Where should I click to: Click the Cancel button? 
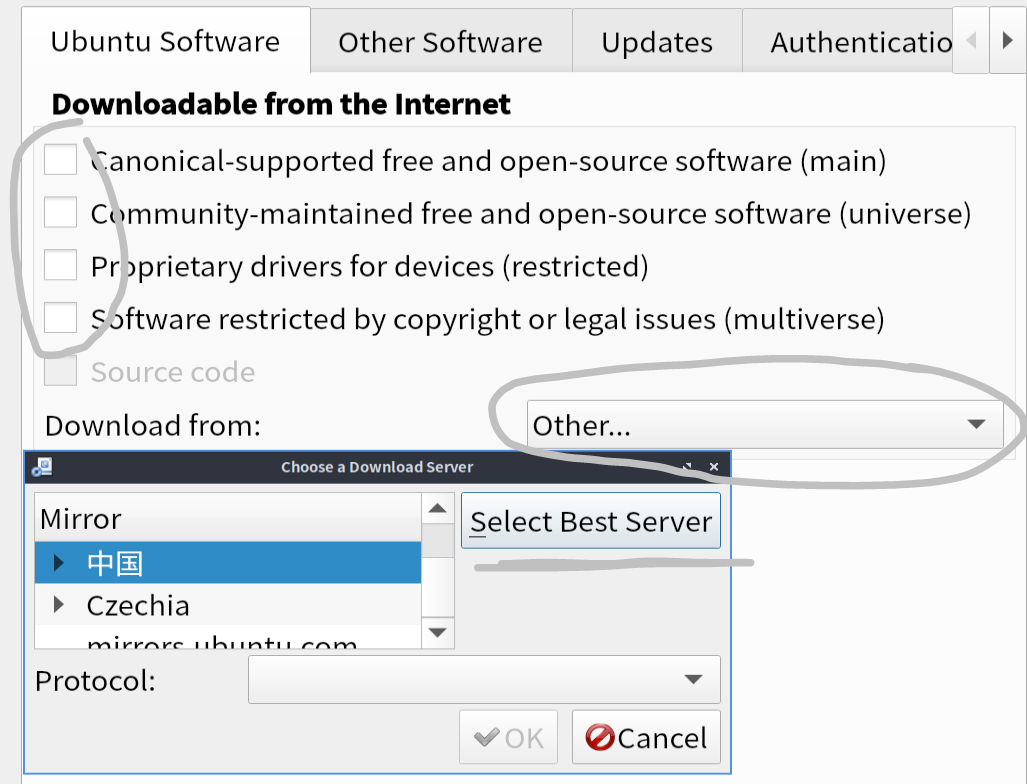(646, 738)
